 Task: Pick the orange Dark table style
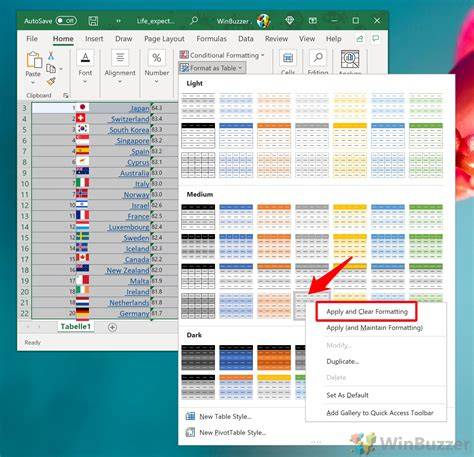point(274,358)
